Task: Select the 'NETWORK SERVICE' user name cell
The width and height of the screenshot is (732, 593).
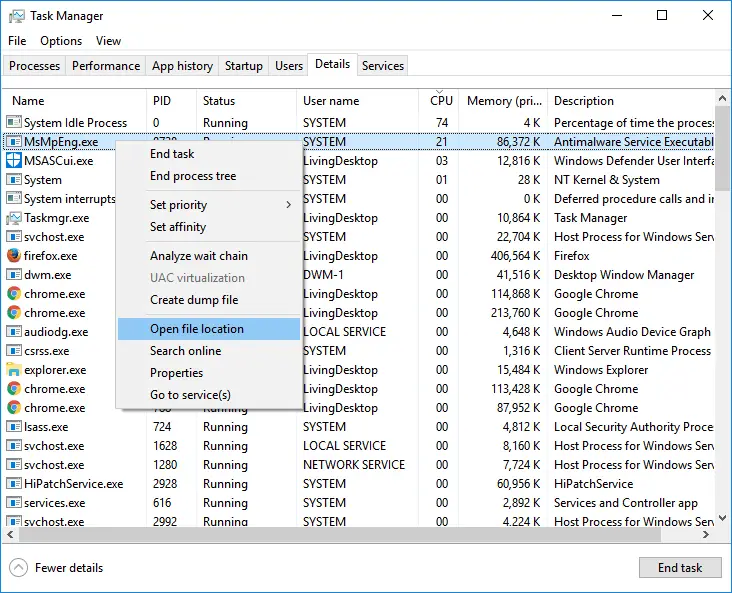Action: pyautogui.click(x=354, y=465)
